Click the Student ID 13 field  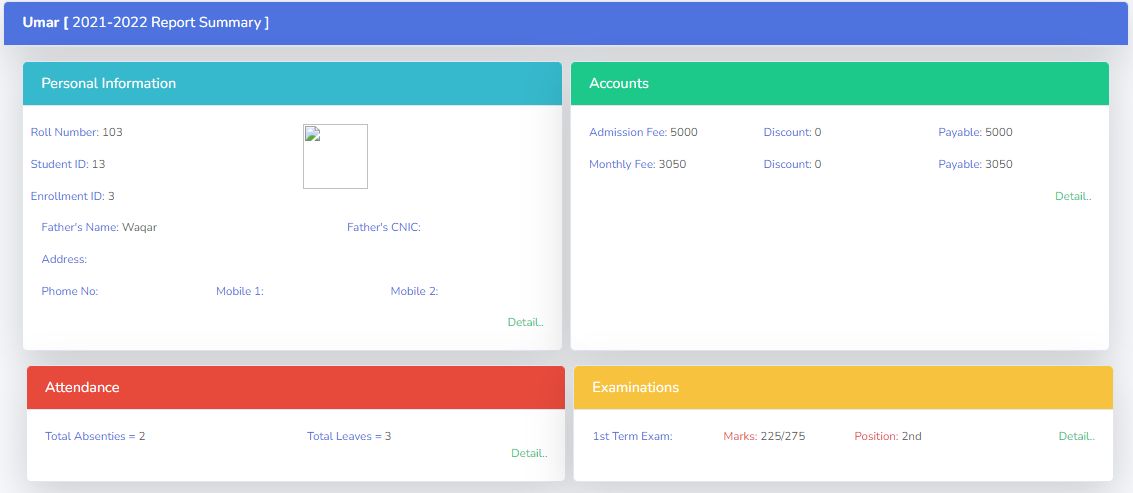pos(68,164)
